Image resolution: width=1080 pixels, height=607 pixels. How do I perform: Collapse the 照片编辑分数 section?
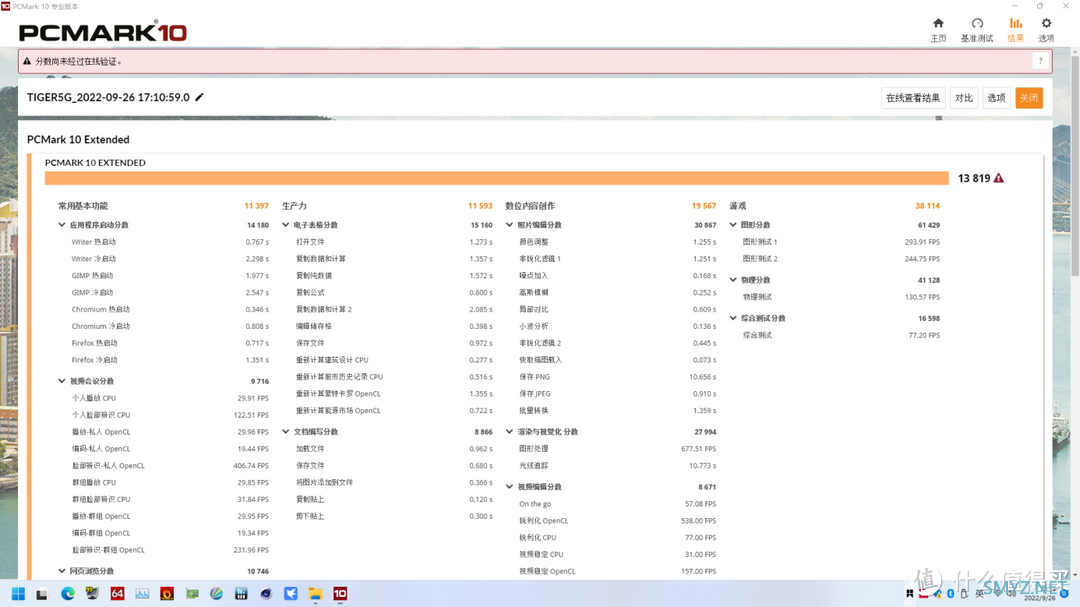pyautogui.click(x=510, y=225)
